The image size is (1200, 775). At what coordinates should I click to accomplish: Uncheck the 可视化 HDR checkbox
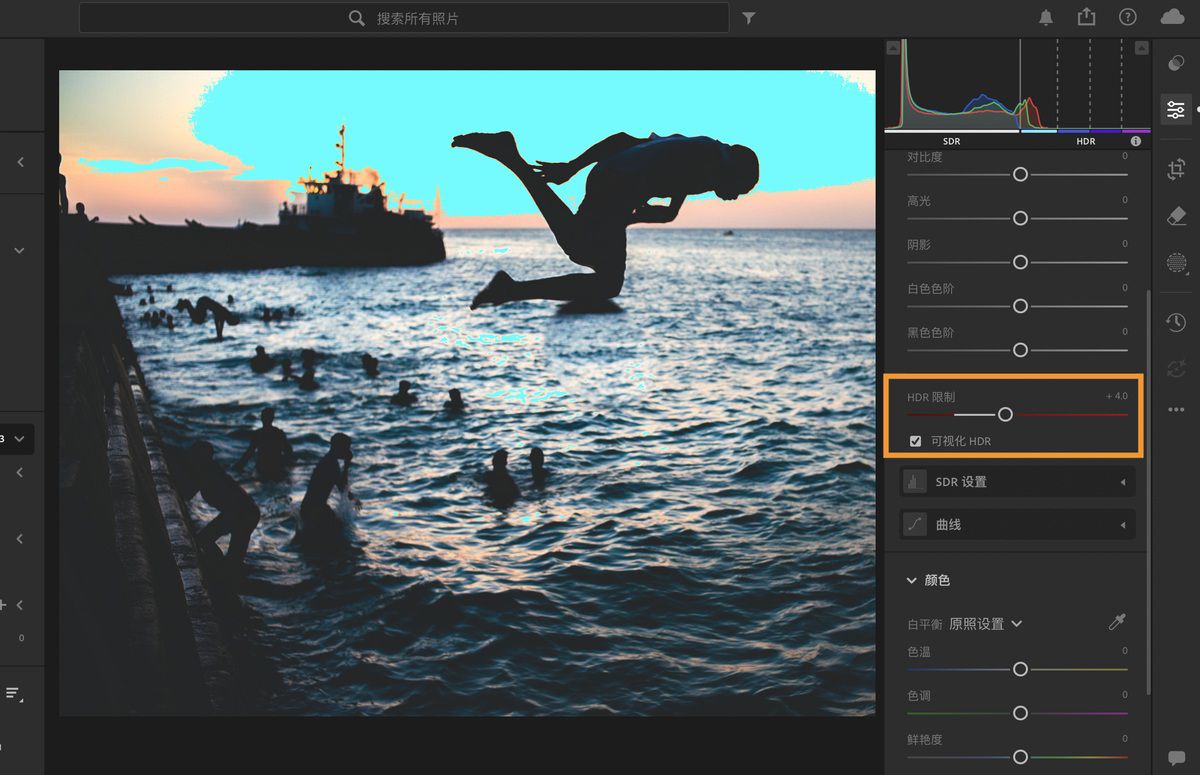click(x=916, y=440)
